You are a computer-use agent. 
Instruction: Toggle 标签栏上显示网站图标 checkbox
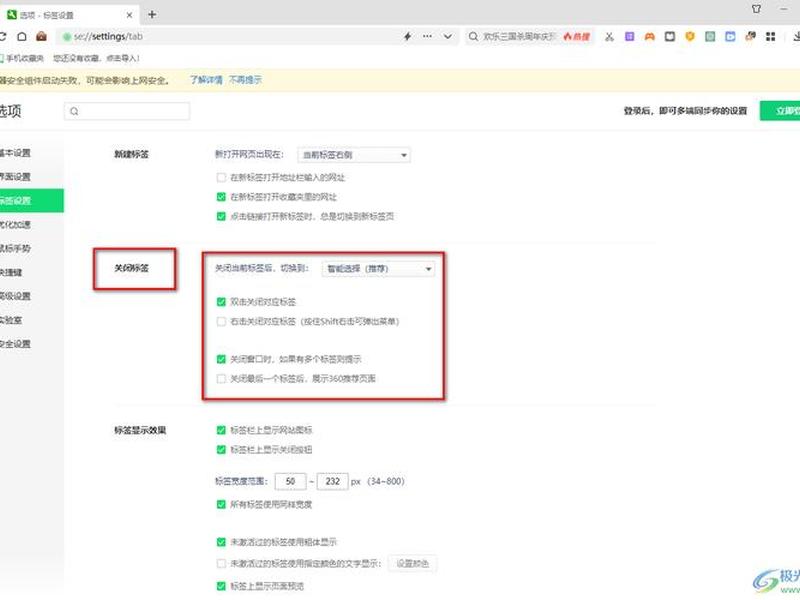click(221, 430)
